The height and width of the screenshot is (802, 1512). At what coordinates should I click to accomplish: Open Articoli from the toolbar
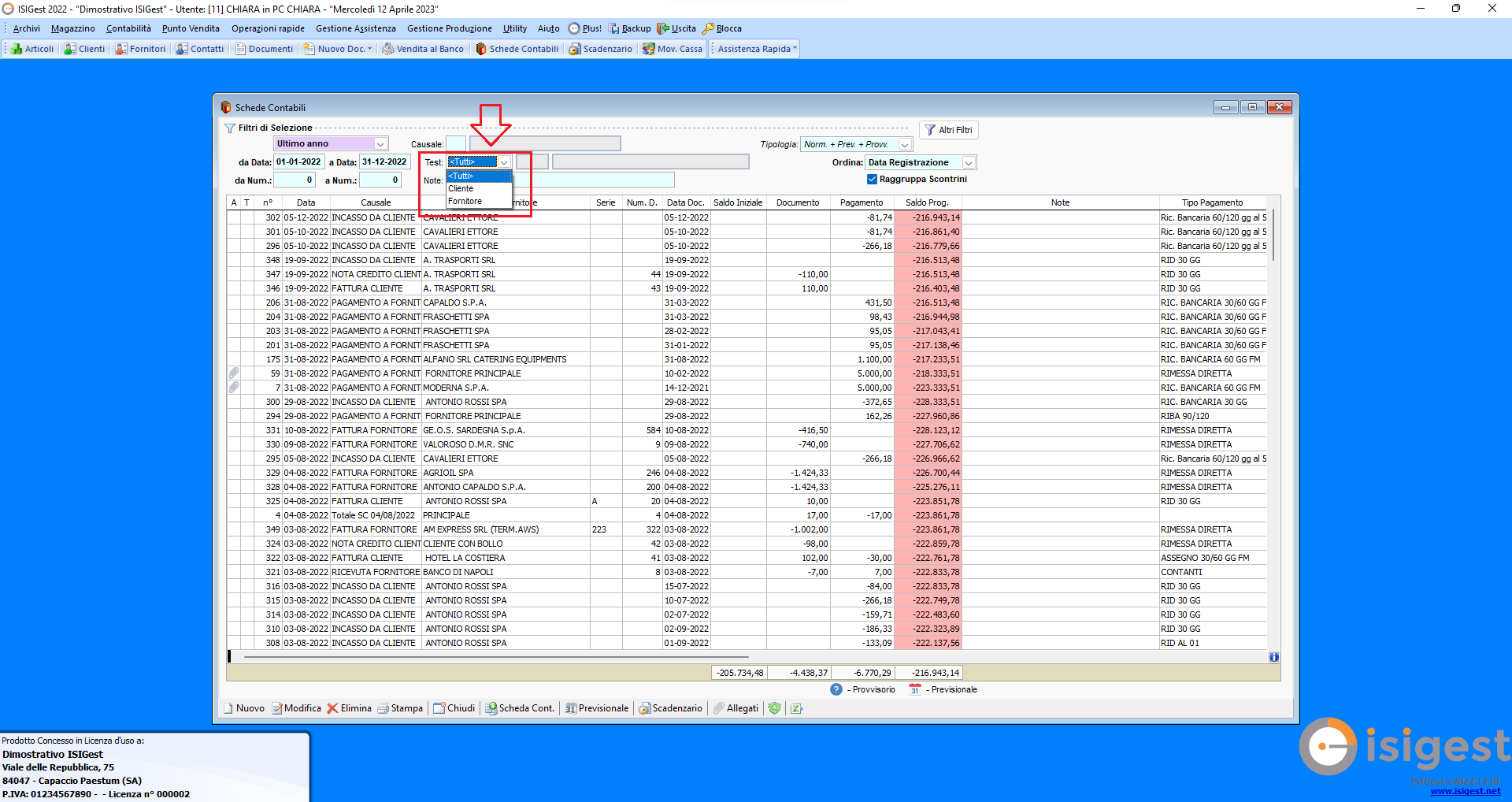click(x=32, y=49)
